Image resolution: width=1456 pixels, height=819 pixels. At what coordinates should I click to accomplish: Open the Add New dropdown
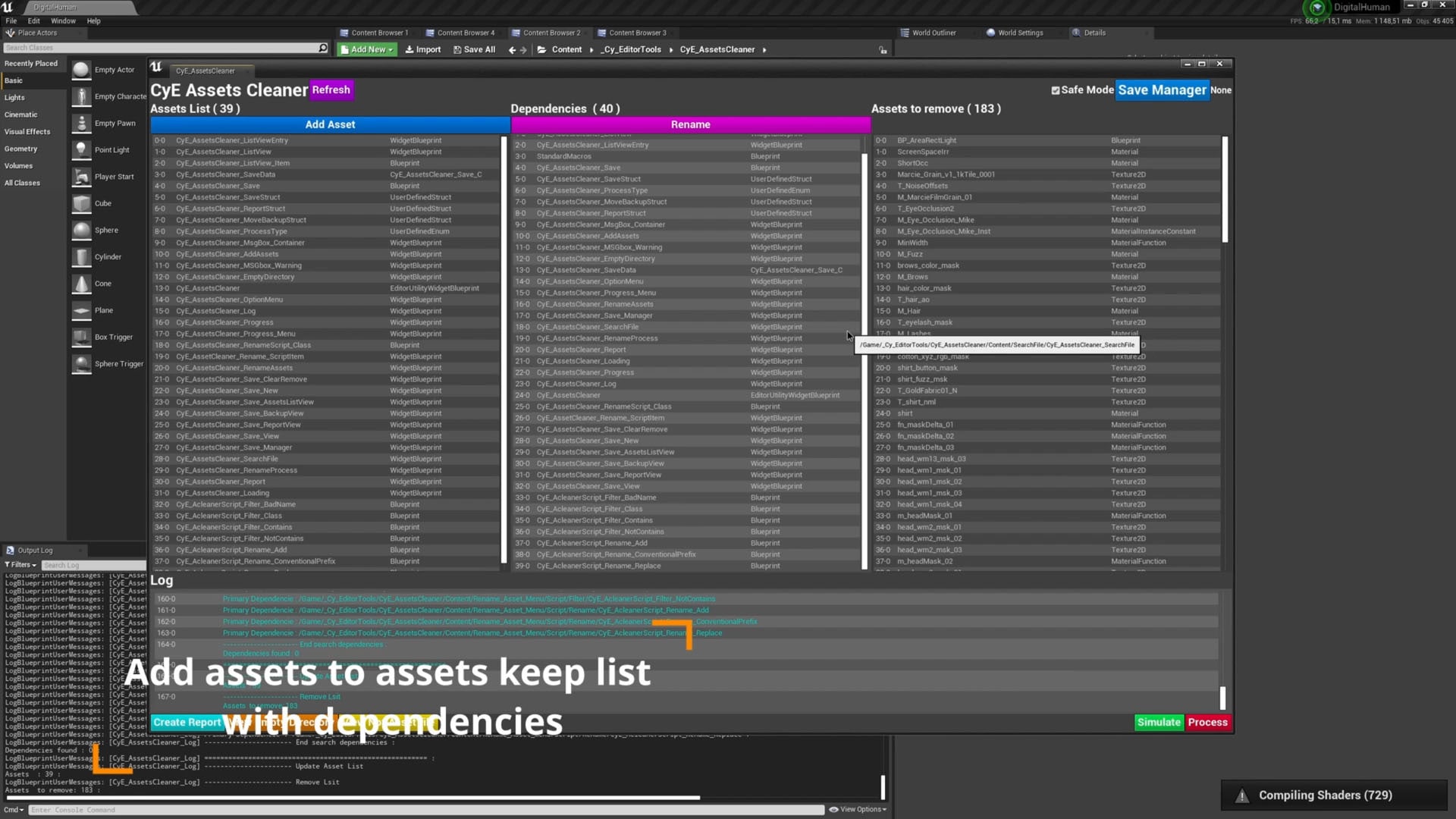(x=366, y=49)
